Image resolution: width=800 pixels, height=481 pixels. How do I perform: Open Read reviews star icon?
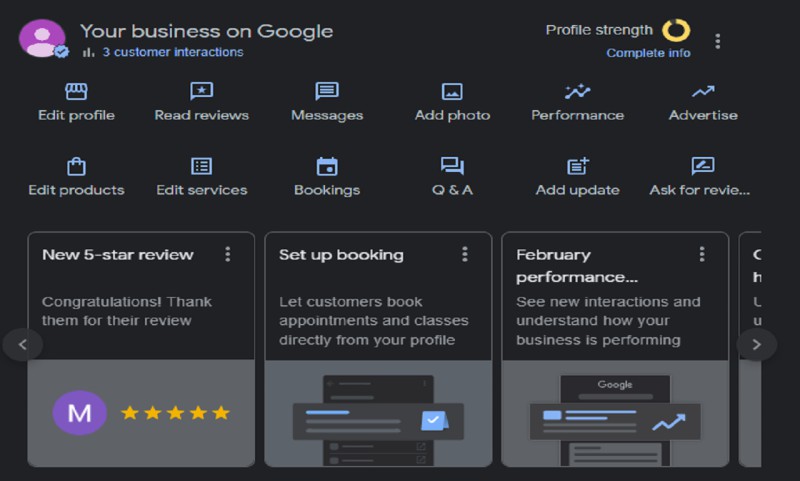202,91
